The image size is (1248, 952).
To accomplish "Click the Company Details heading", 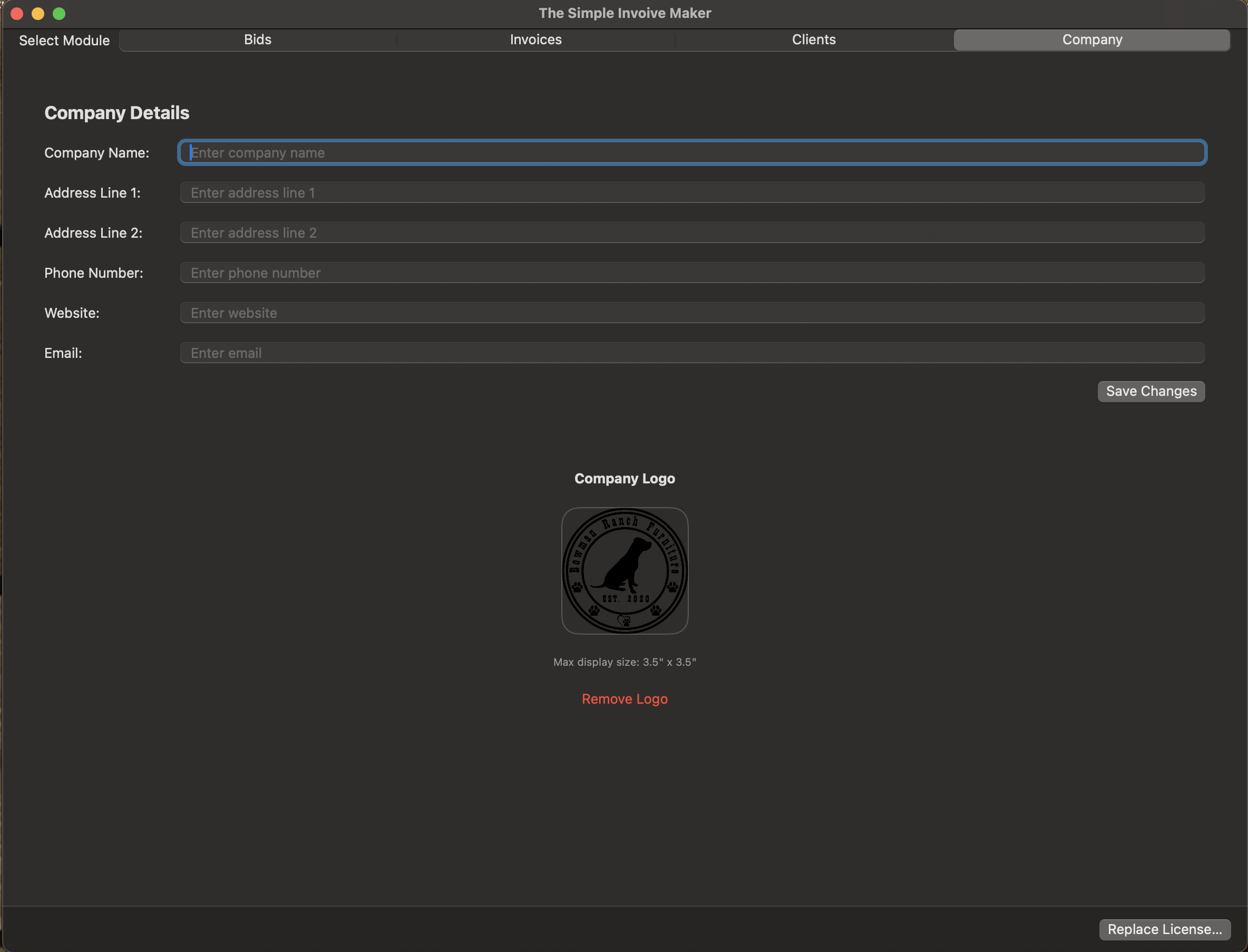I will [x=116, y=113].
